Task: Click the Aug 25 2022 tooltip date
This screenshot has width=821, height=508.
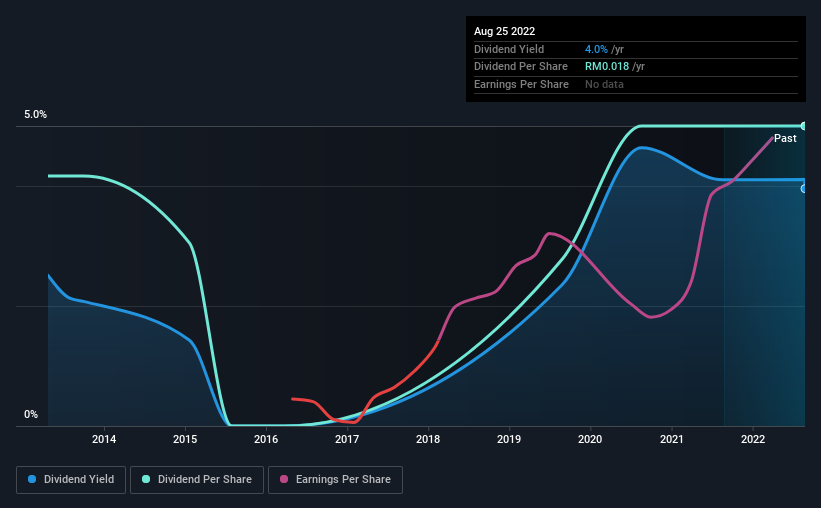Action: click(x=504, y=31)
